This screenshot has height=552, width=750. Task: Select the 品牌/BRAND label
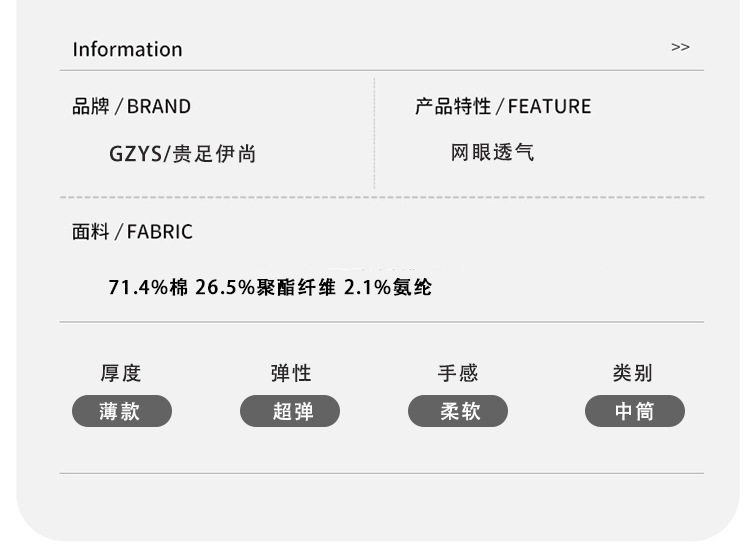[131, 106]
